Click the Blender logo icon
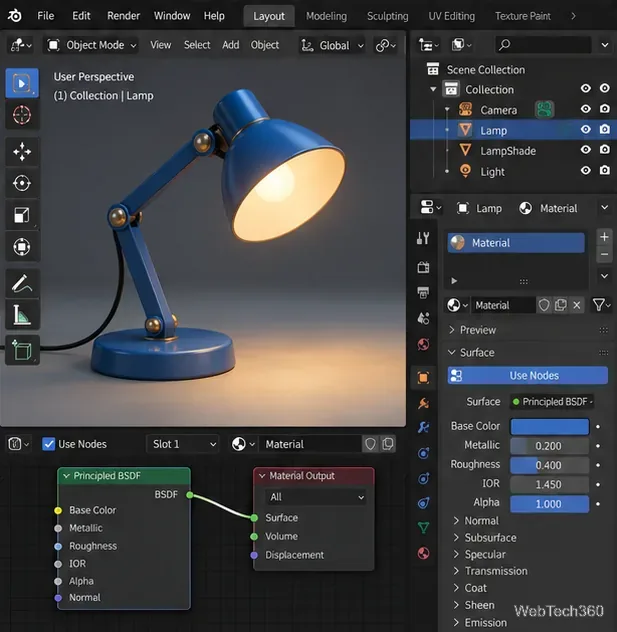Image resolution: width=617 pixels, height=632 pixels. 15,16
